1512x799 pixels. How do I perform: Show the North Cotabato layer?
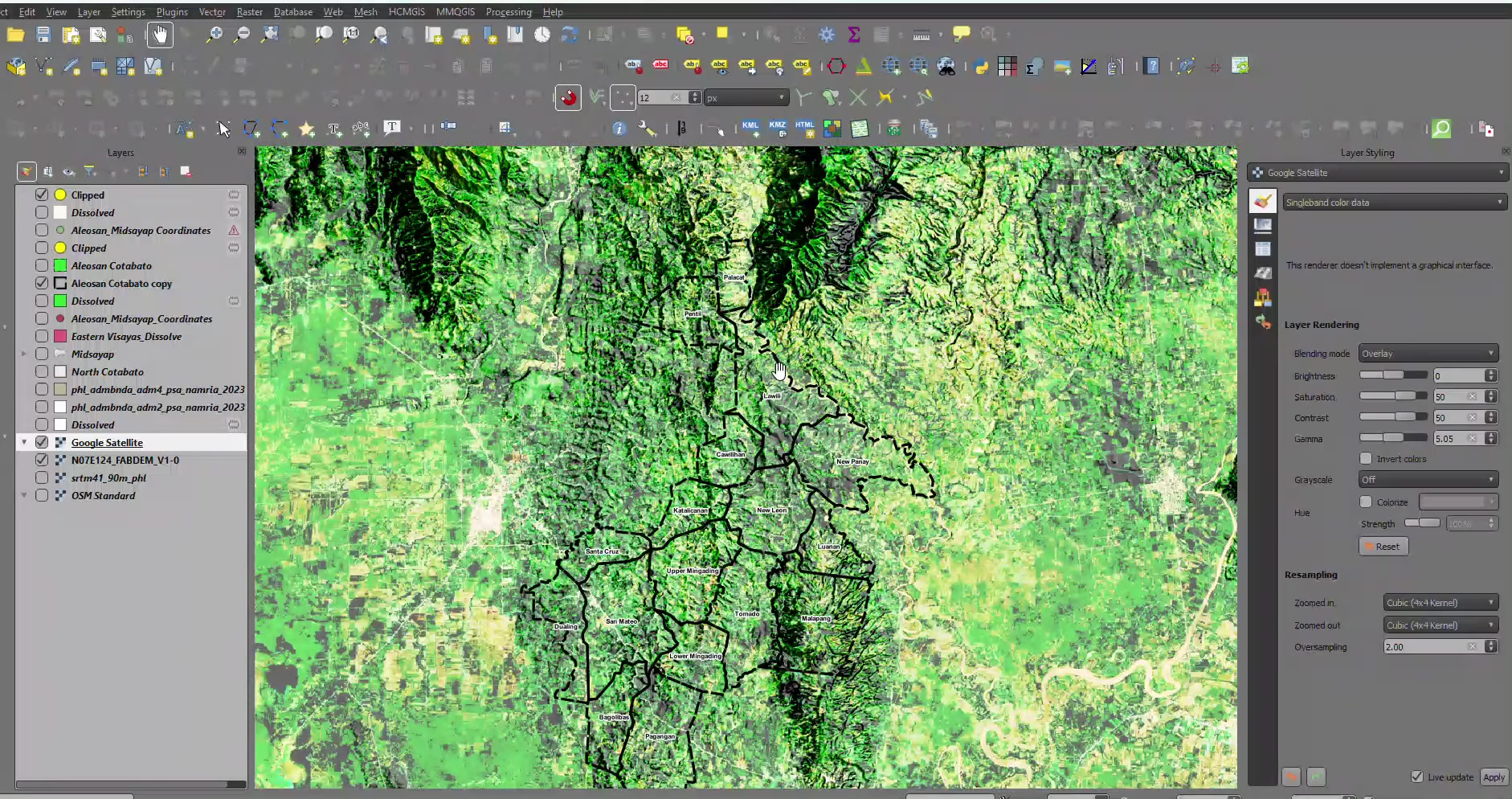42,371
